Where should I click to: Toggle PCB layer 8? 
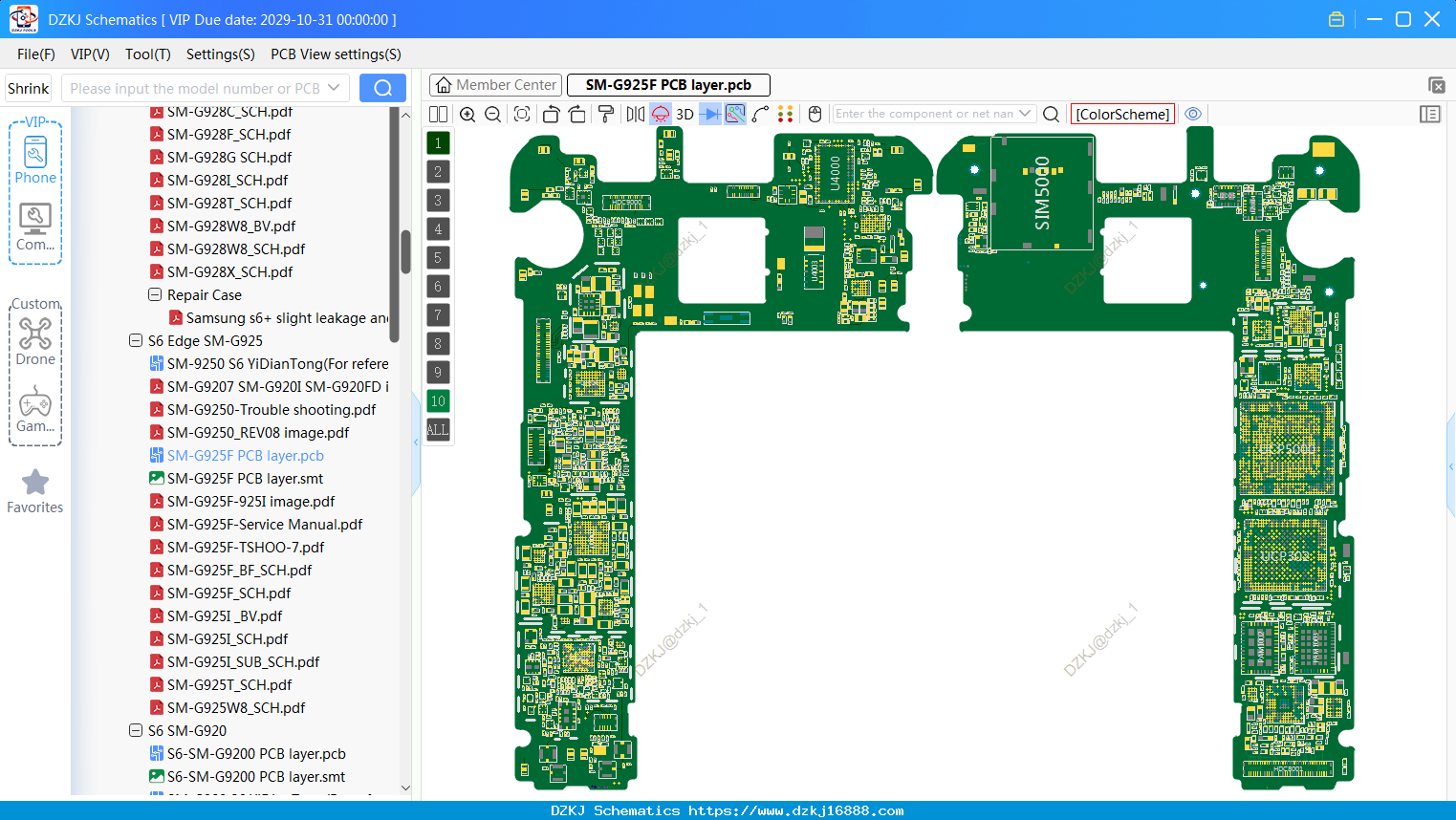pyautogui.click(x=438, y=344)
